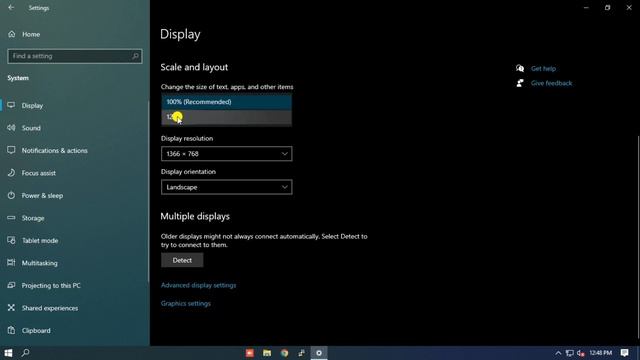Click the Shared experiences icon
This screenshot has width=640, height=360.
[x=11, y=308]
